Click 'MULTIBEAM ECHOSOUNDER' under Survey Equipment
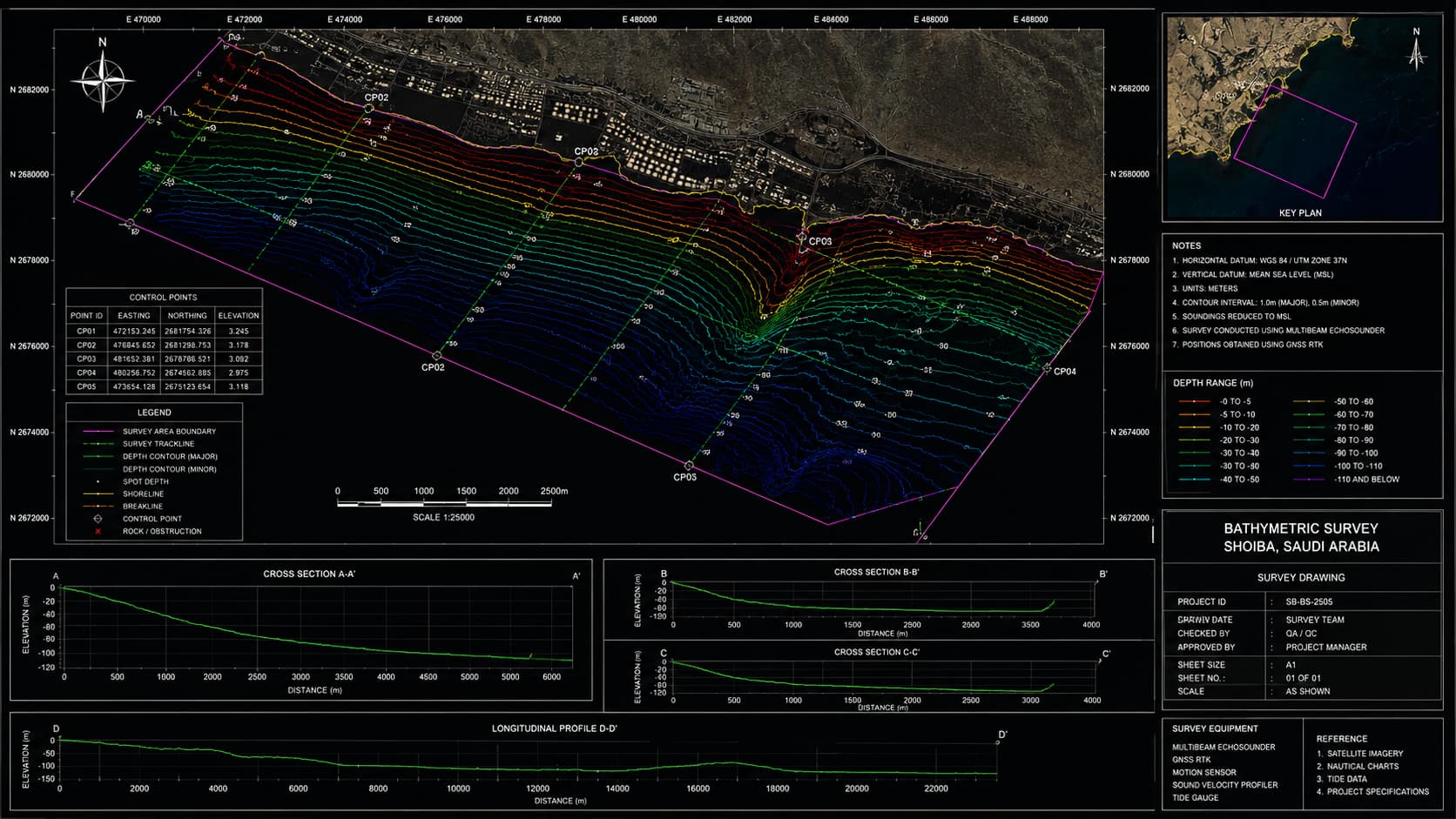 [x=1223, y=747]
